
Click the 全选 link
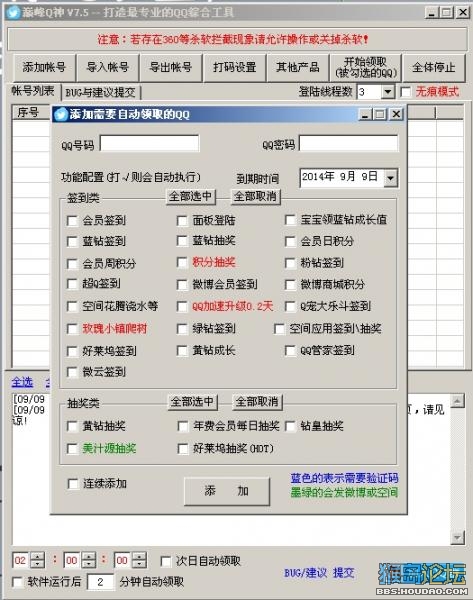(x=22, y=382)
